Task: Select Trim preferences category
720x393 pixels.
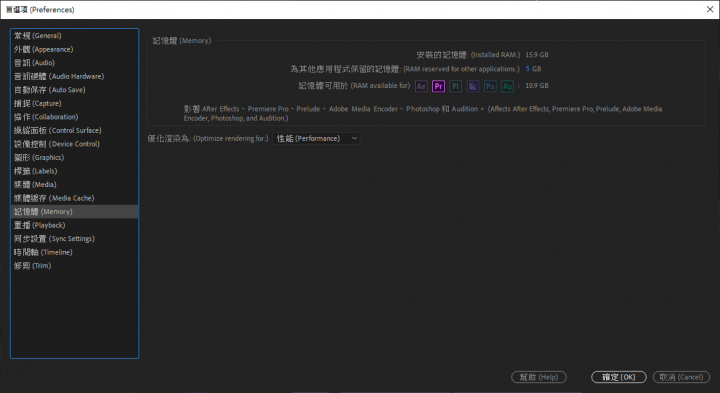Action: [x=74, y=266]
